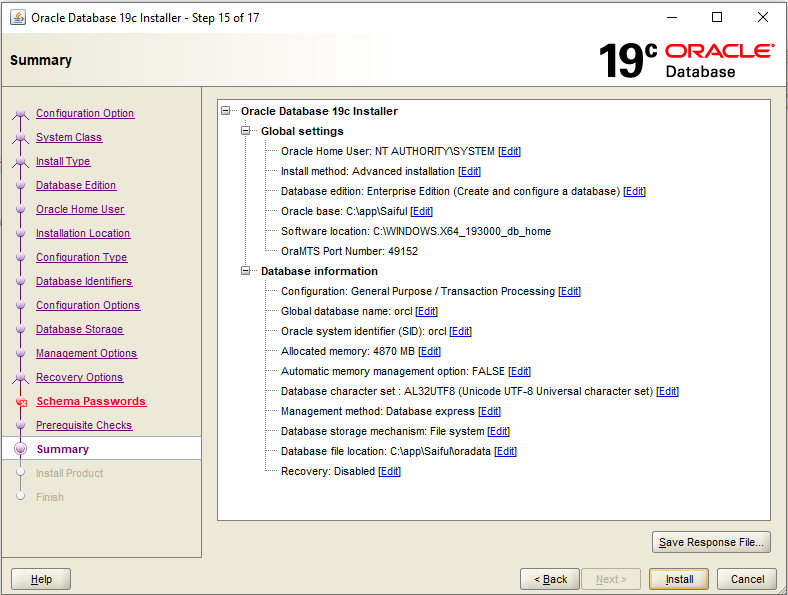
Task: Close the installer window
Action: 762,18
